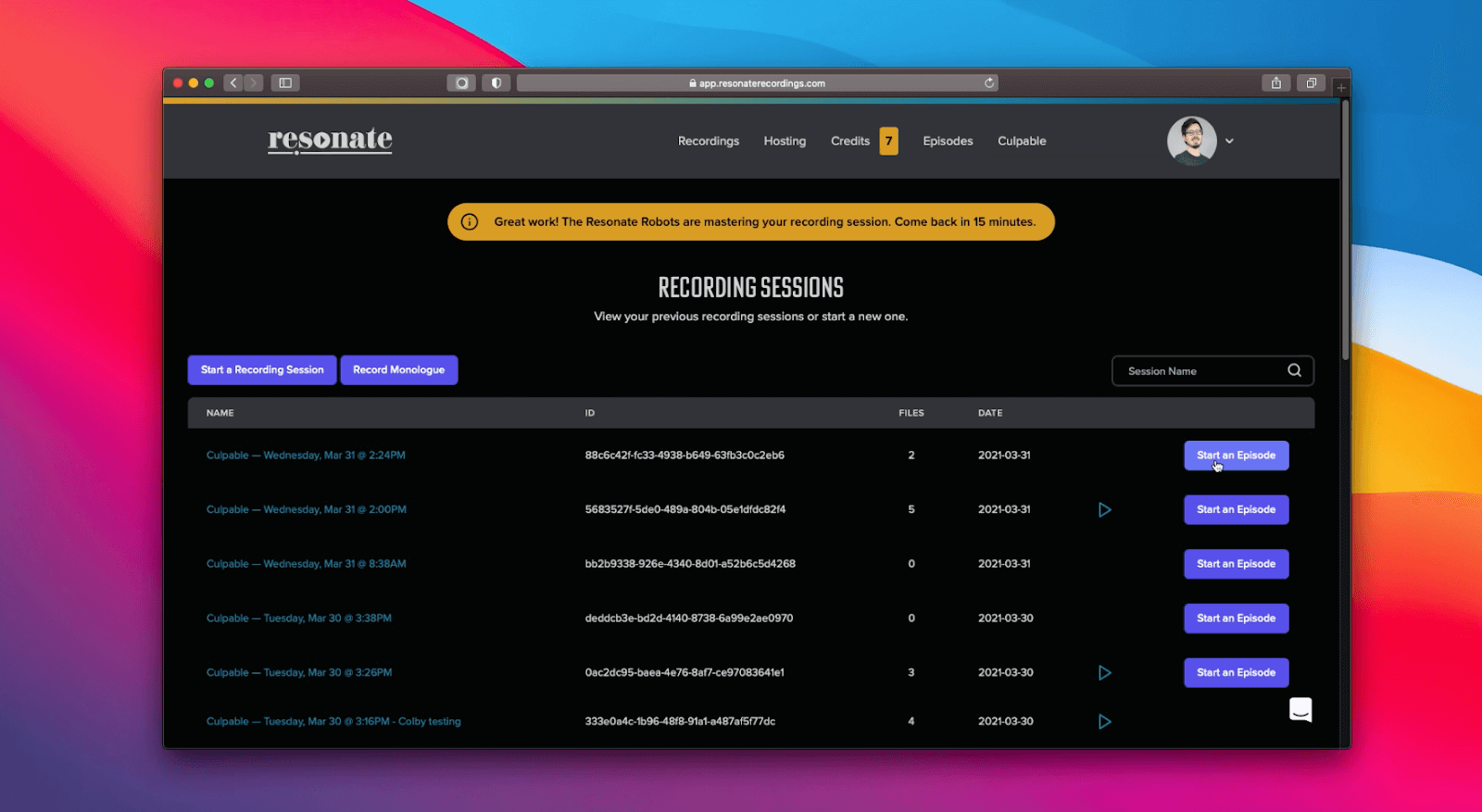Screen dimensions: 1482x812
Task: Click the user profile avatar
Action: click(x=1191, y=141)
